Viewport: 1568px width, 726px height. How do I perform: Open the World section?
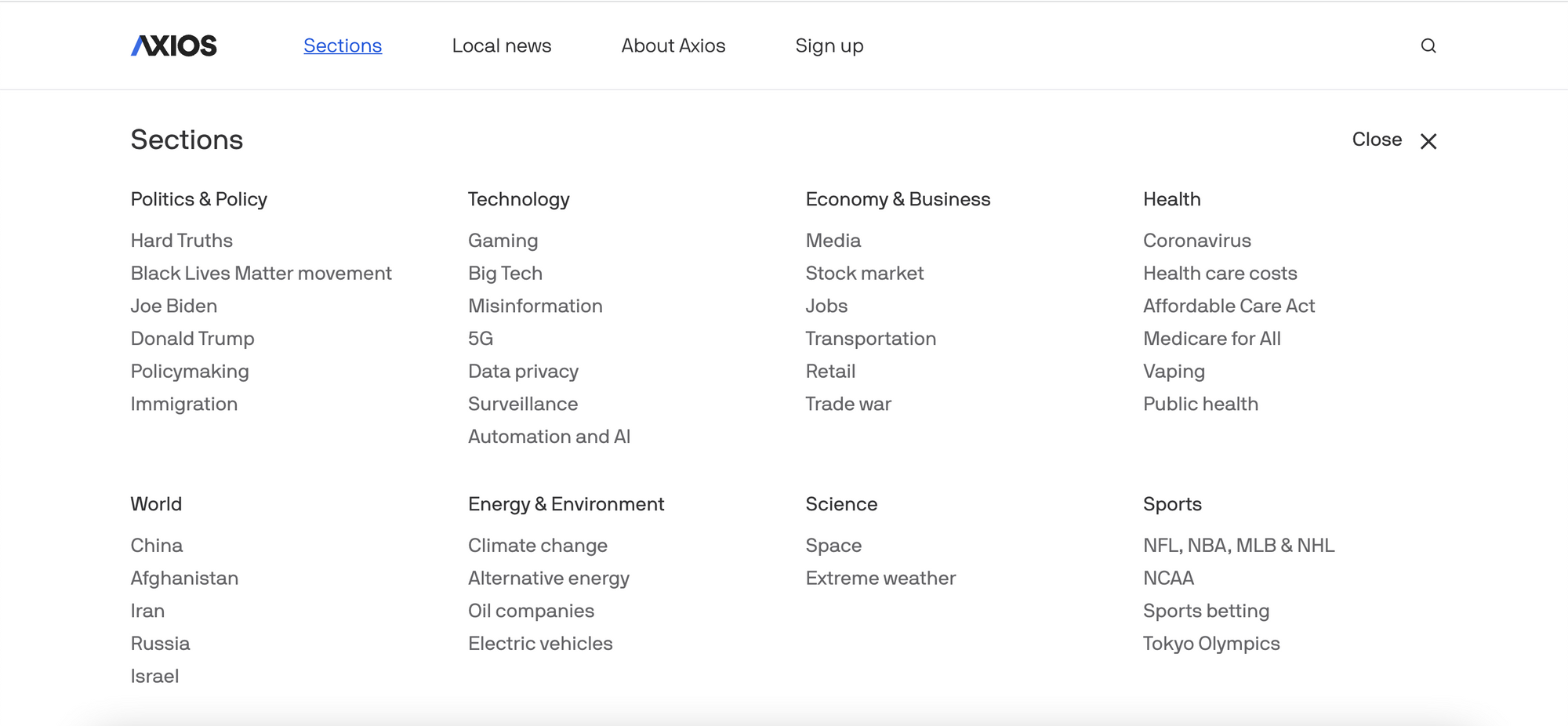pyautogui.click(x=157, y=504)
